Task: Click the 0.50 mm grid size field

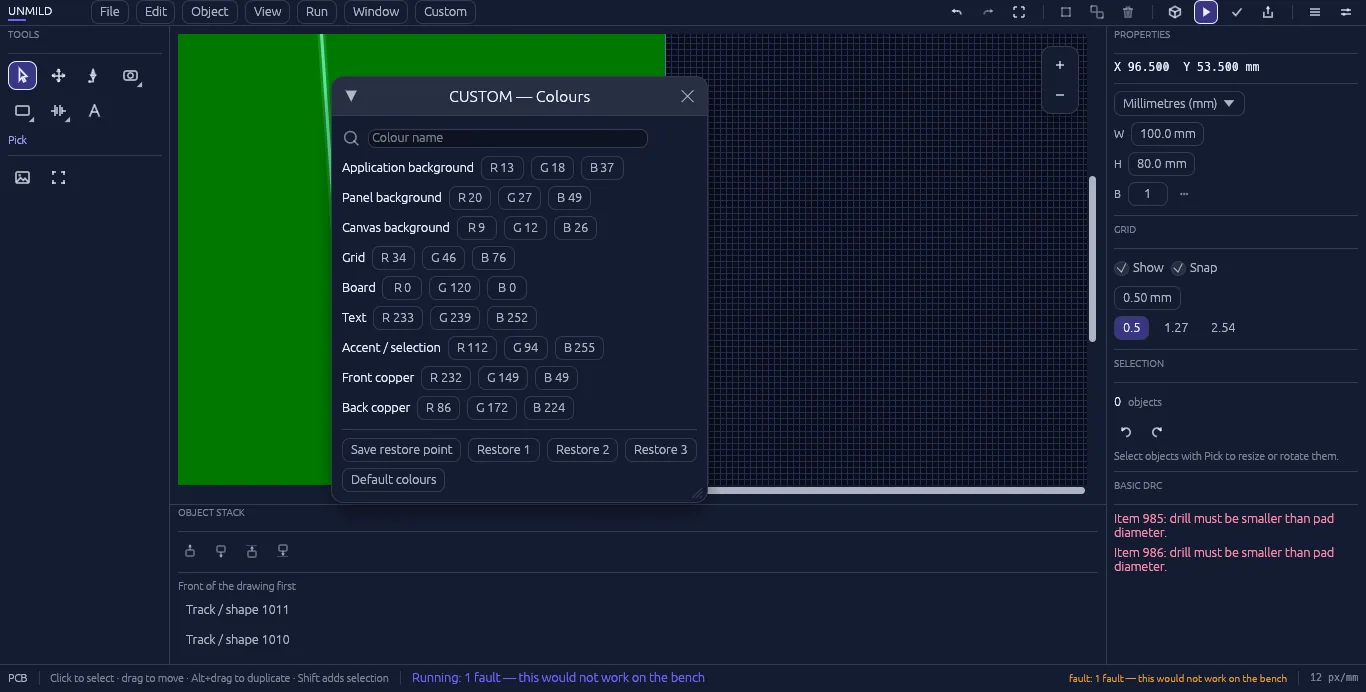Action: [x=1147, y=298]
